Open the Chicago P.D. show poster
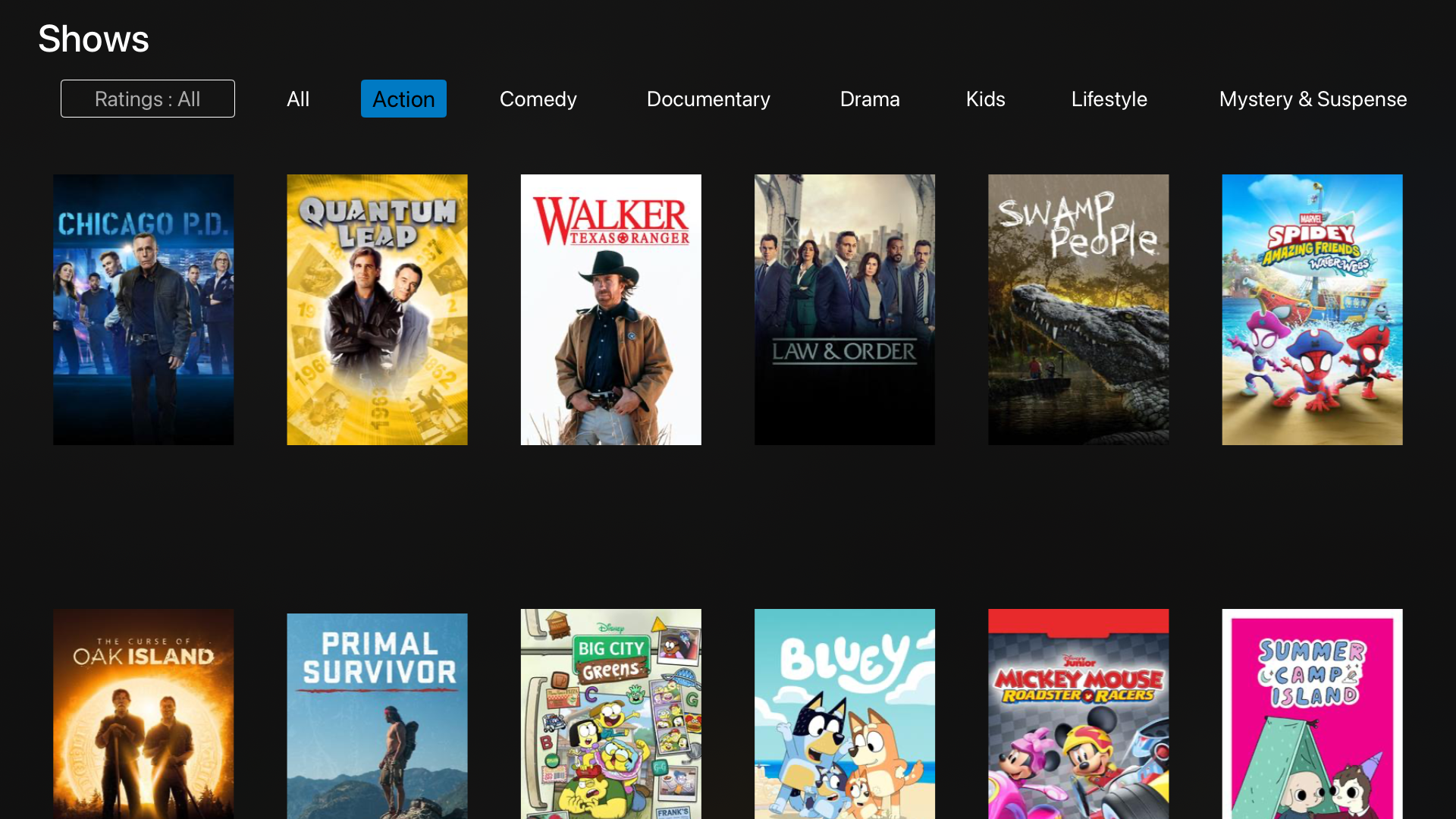The height and width of the screenshot is (819, 1456). click(x=143, y=309)
